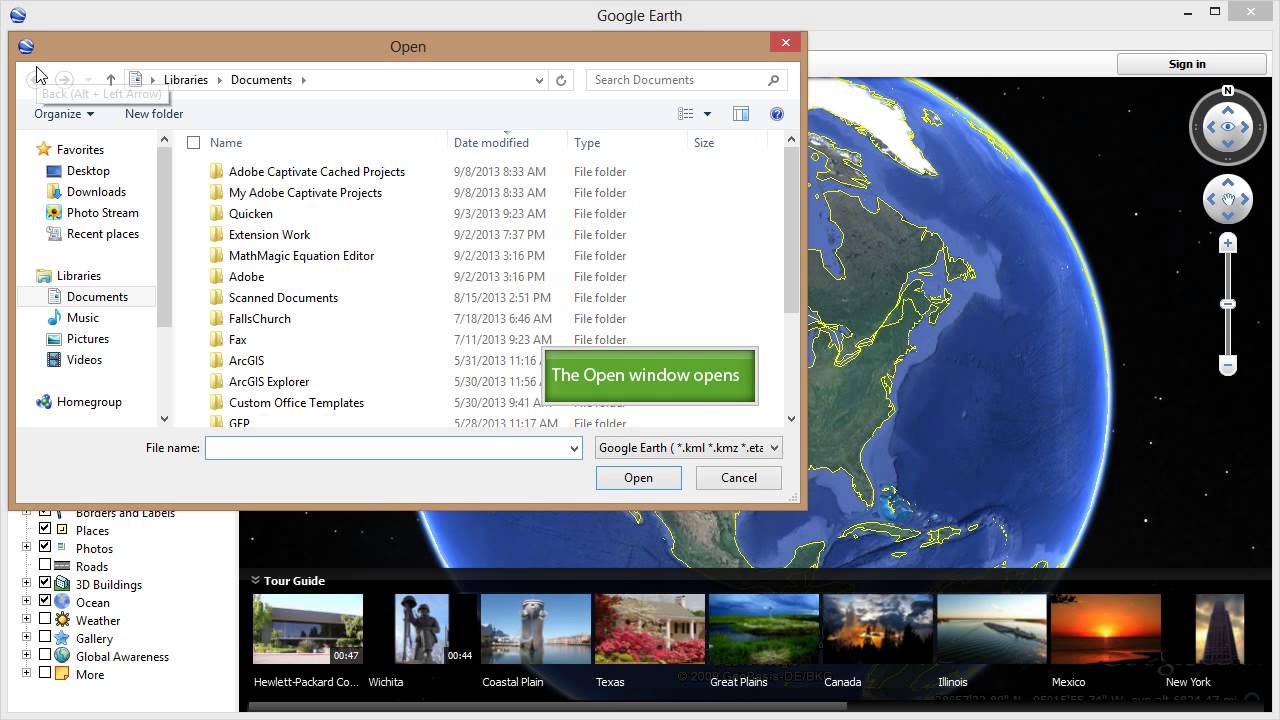Screen dimensions: 1280x720
Task: Open Homegroup in the navigation pane
Action: pos(89,402)
